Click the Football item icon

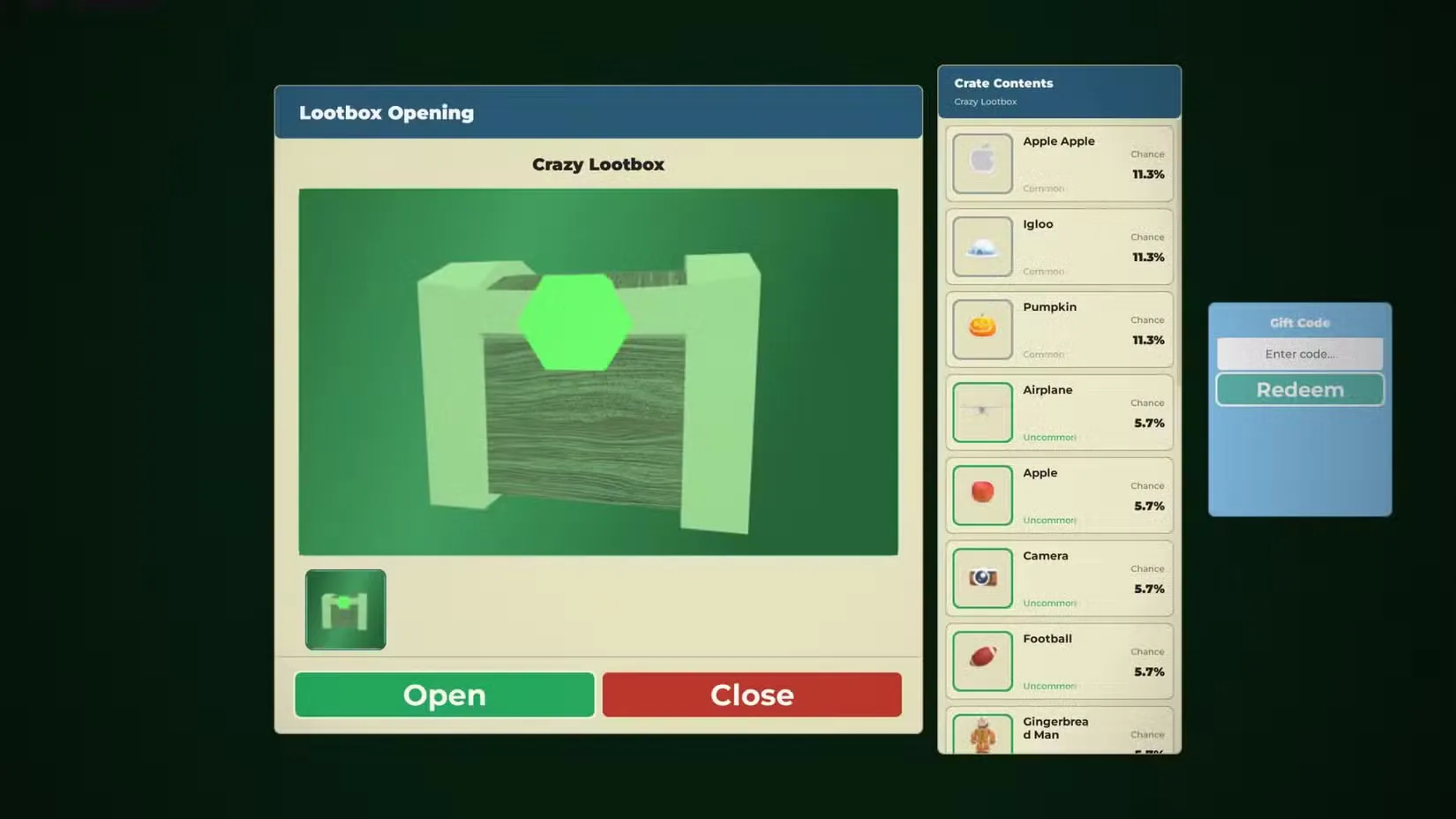[982, 662]
